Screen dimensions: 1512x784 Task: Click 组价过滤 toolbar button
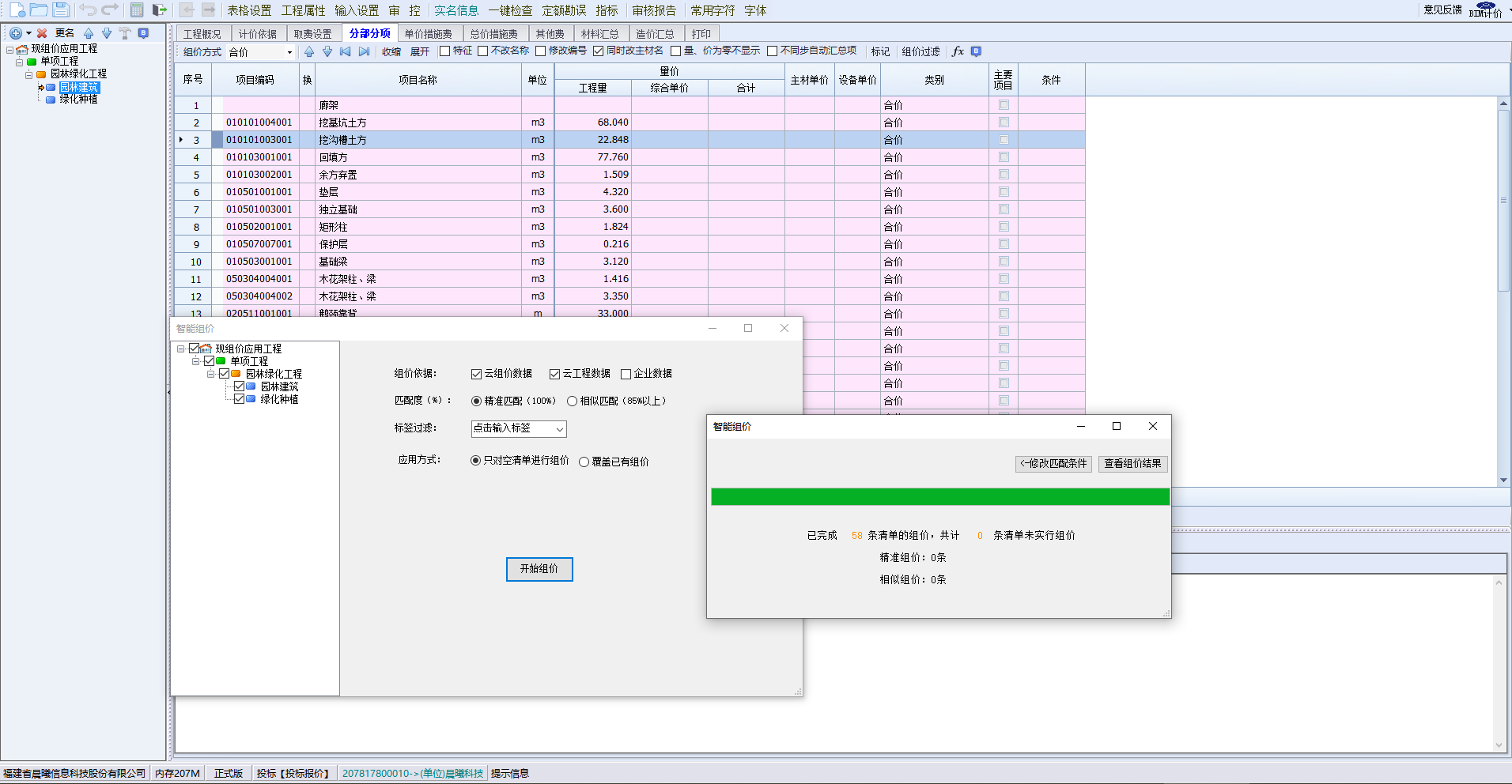pos(921,51)
